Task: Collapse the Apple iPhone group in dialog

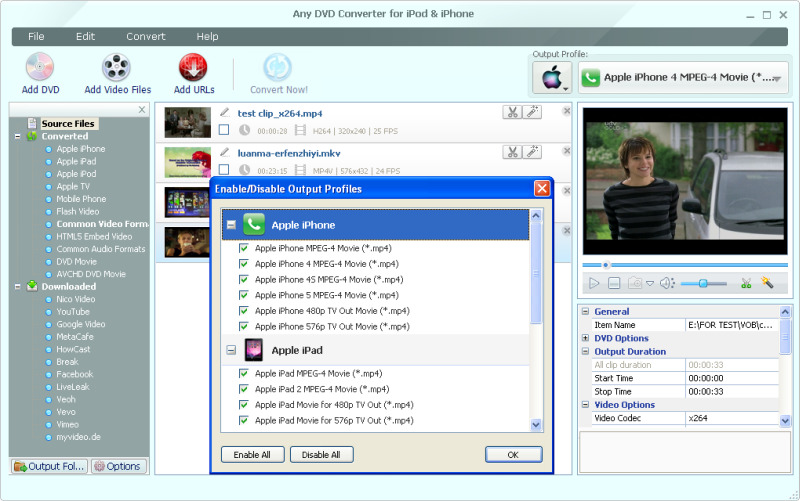Action: (231, 225)
